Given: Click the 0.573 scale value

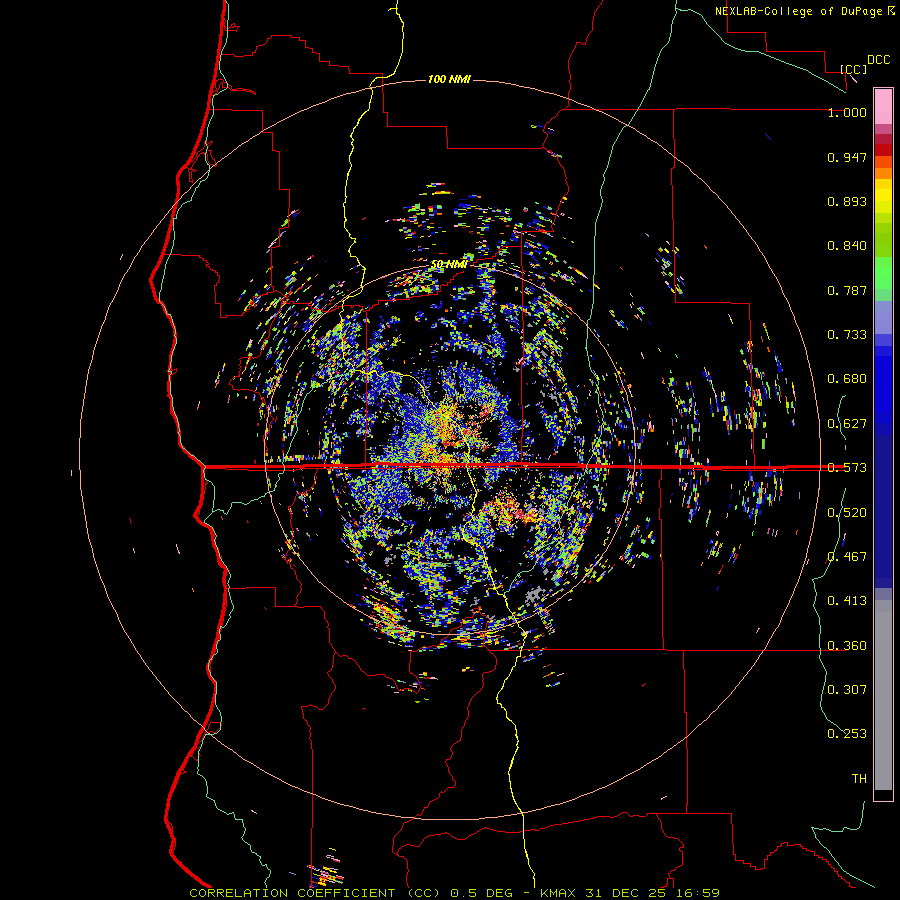Looking at the screenshot, I should coord(847,468).
